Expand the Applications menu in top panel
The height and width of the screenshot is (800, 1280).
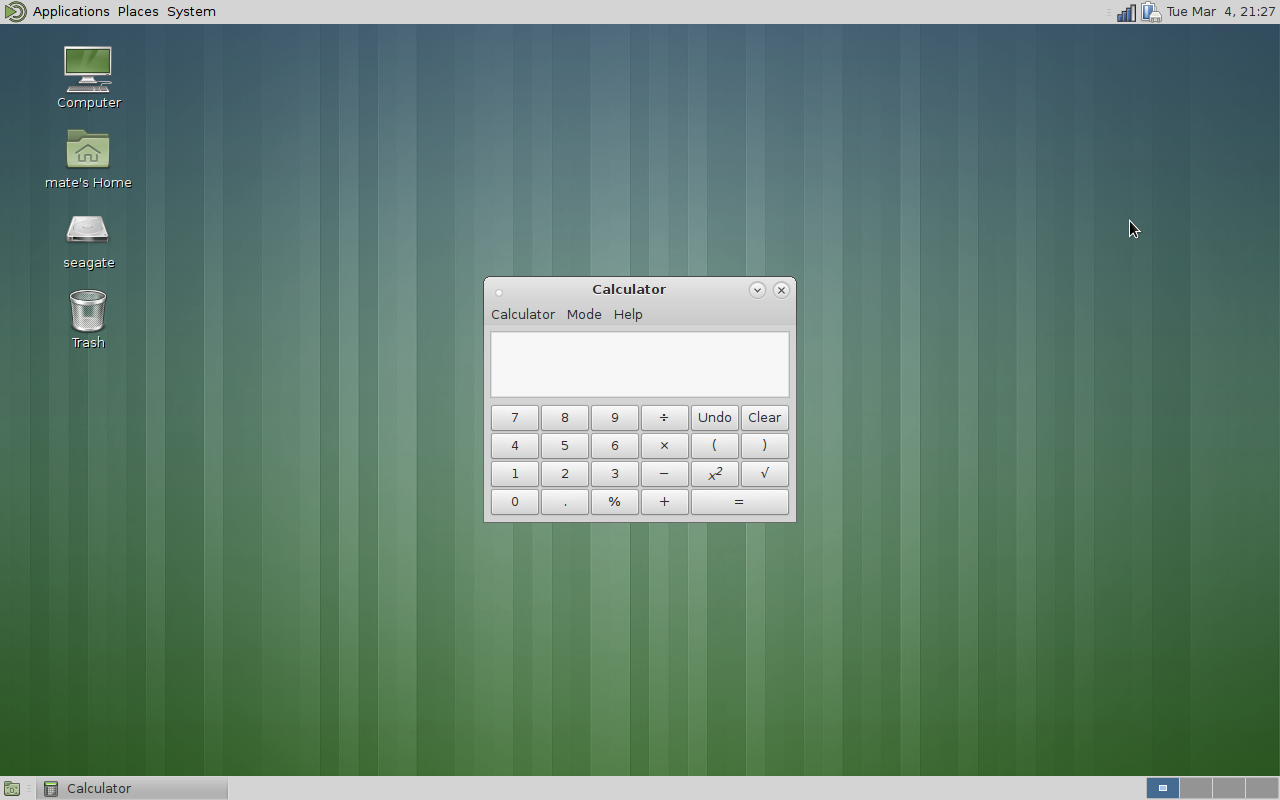pos(70,12)
